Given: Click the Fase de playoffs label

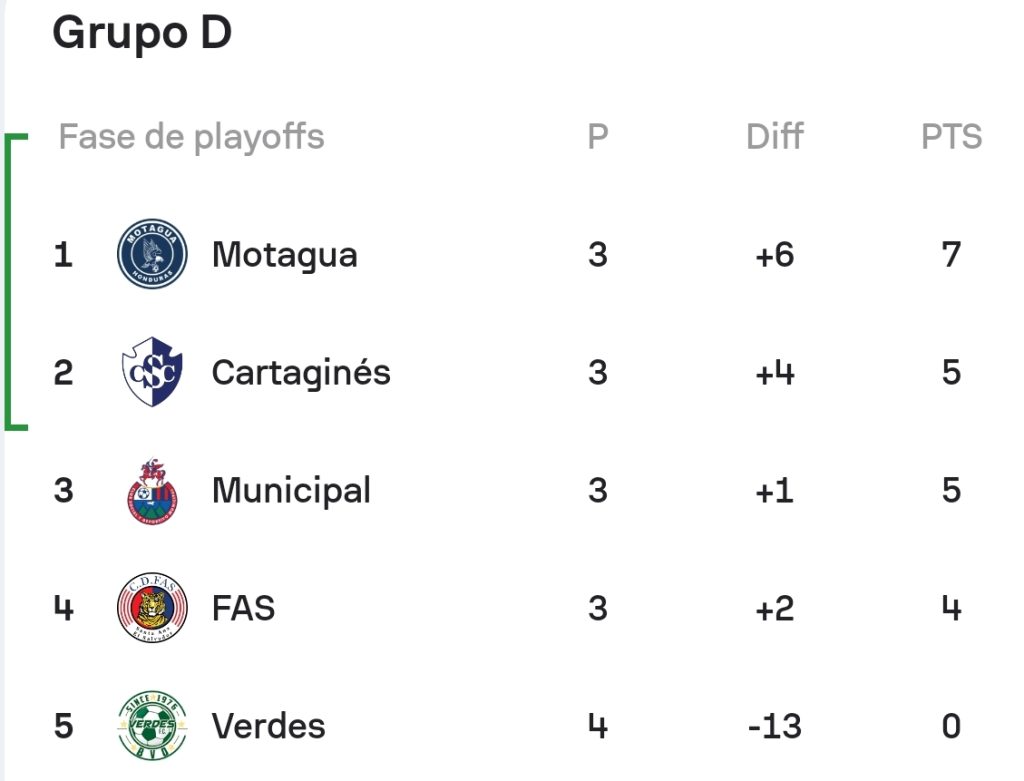Looking at the screenshot, I should pyautogui.click(x=191, y=137).
